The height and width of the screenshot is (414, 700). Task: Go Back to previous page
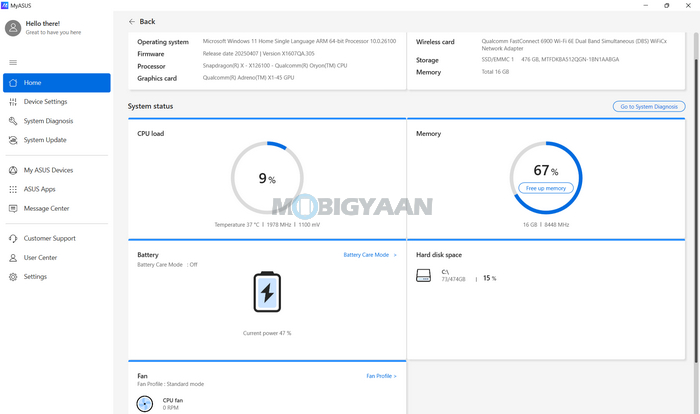tap(142, 21)
